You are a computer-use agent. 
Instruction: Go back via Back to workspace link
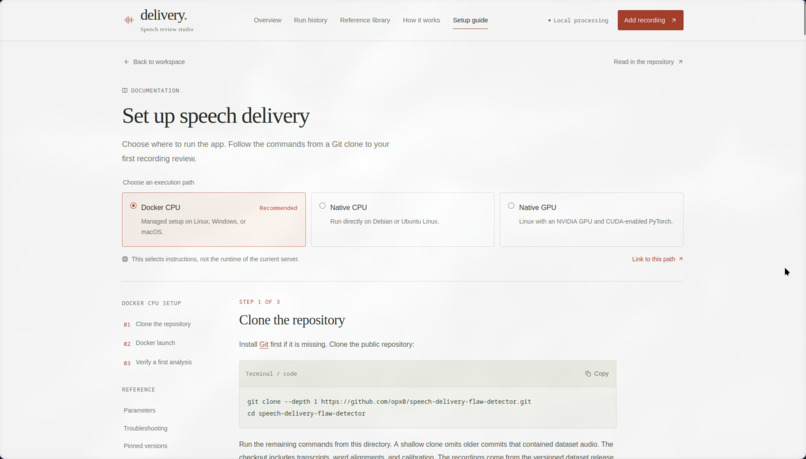(154, 62)
